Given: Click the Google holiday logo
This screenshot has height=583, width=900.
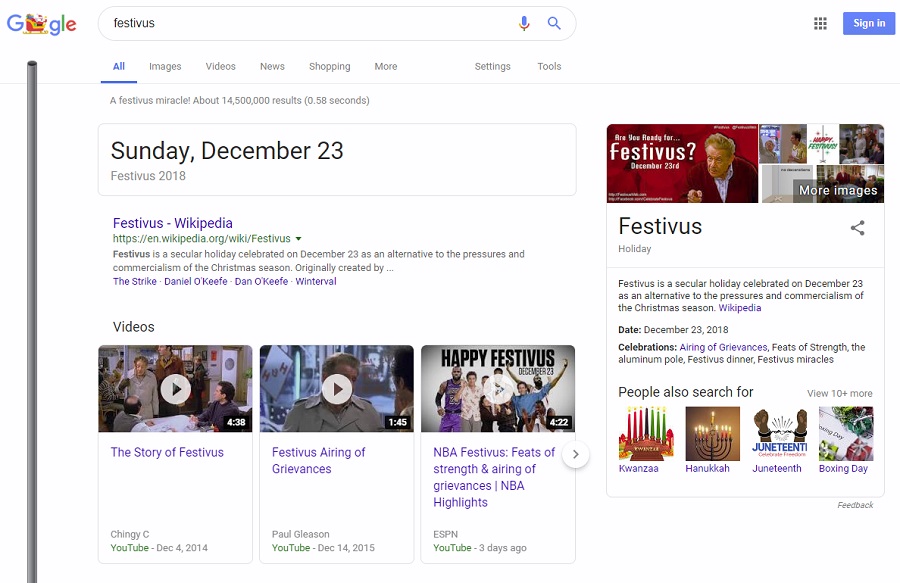Looking at the screenshot, I should click(x=41, y=24).
